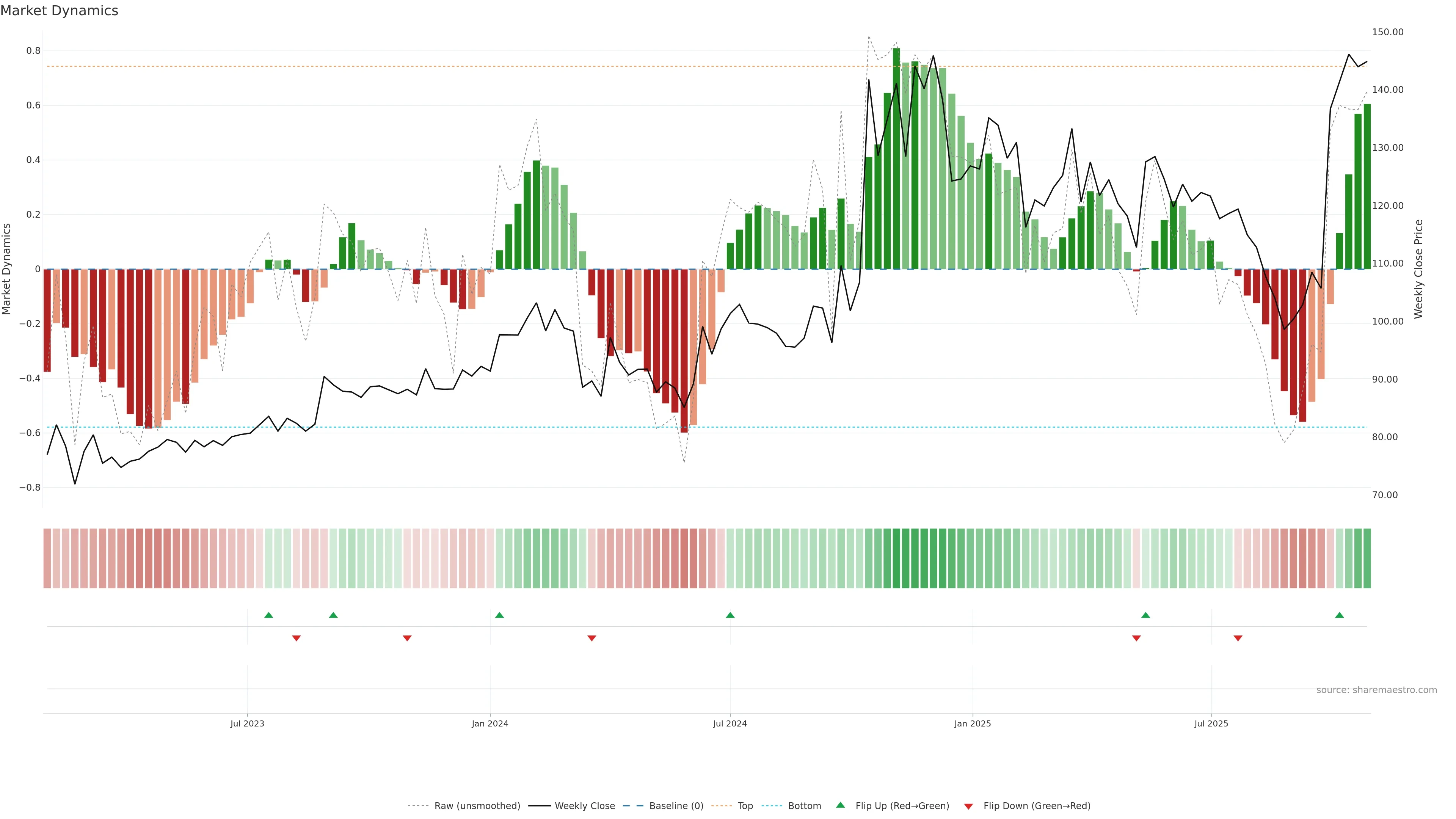Toggle Weekly Close series in legend
Screen dimensions: 1456x819
[584, 806]
